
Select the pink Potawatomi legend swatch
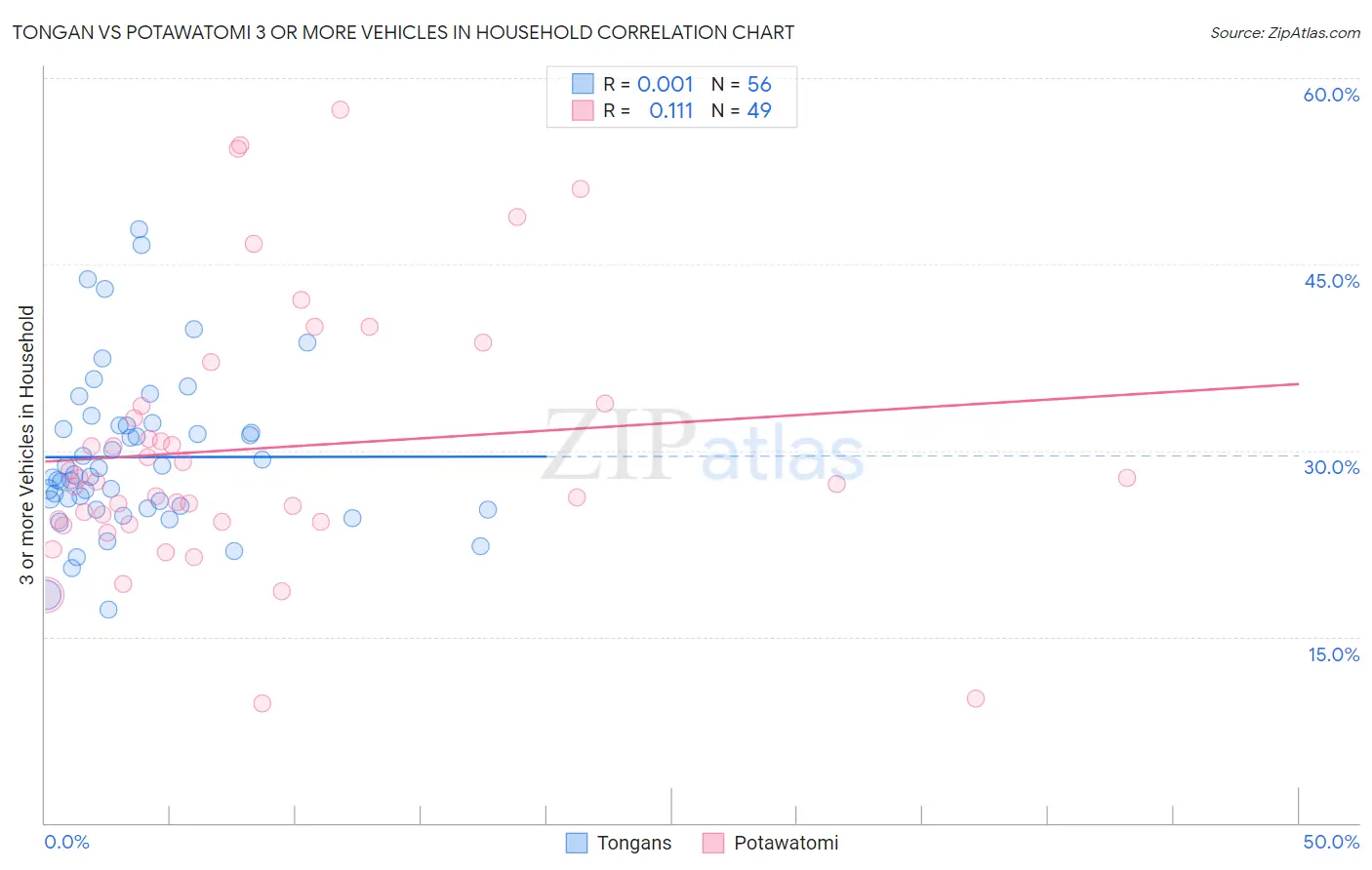[713, 843]
